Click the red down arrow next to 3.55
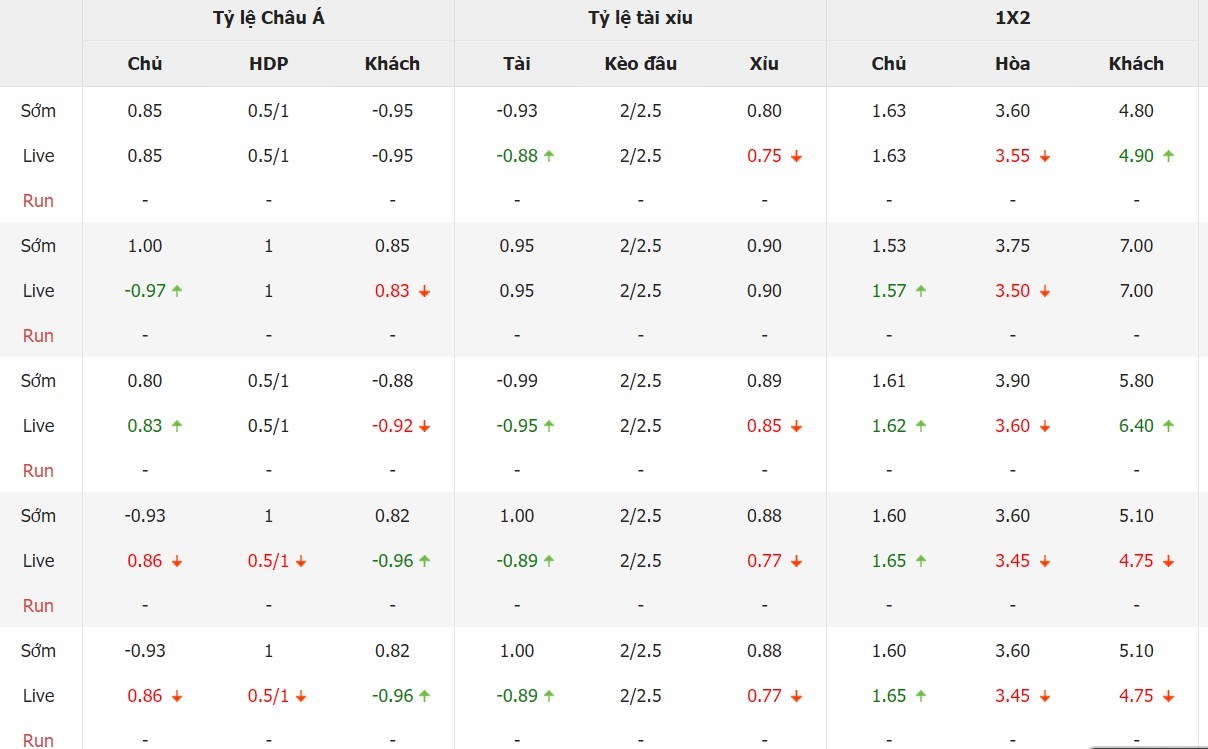 (1045, 156)
